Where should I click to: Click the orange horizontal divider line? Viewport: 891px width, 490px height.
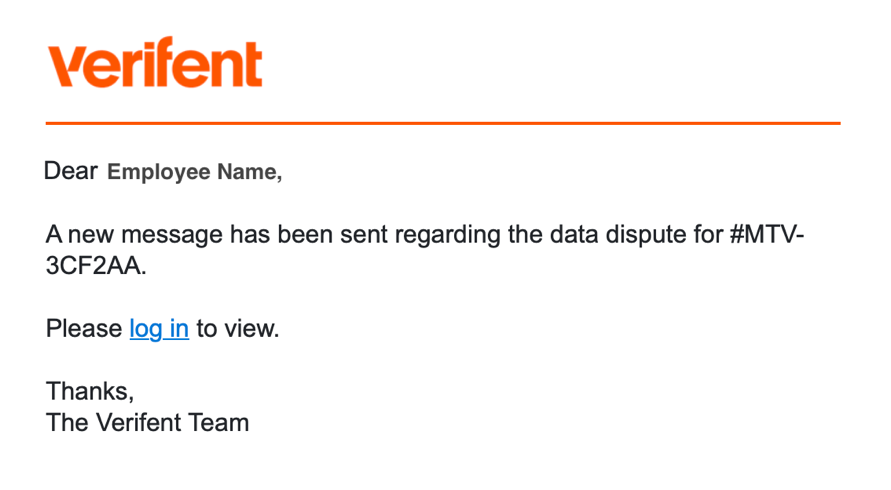443,124
